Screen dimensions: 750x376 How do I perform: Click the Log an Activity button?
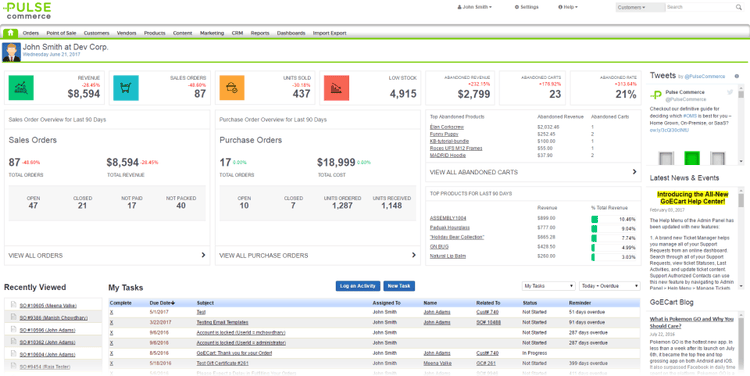pyautogui.click(x=358, y=286)
